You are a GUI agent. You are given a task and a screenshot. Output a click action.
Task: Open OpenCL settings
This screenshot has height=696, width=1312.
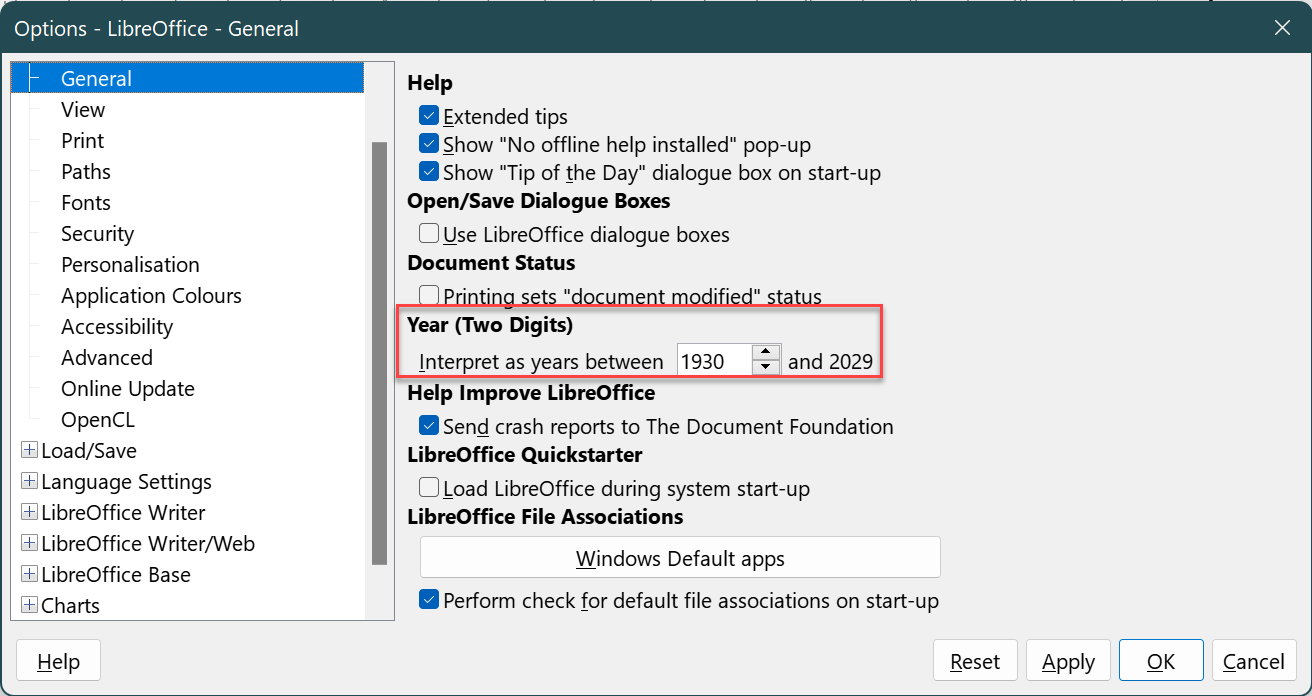pyautogui.click(x=98, y=419)
